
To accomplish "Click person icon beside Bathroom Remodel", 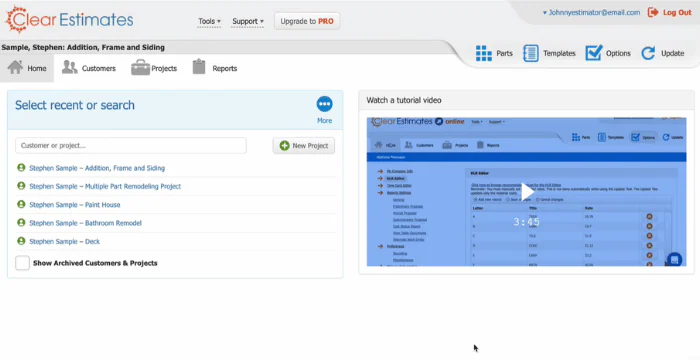I will (x=21, y=222).
